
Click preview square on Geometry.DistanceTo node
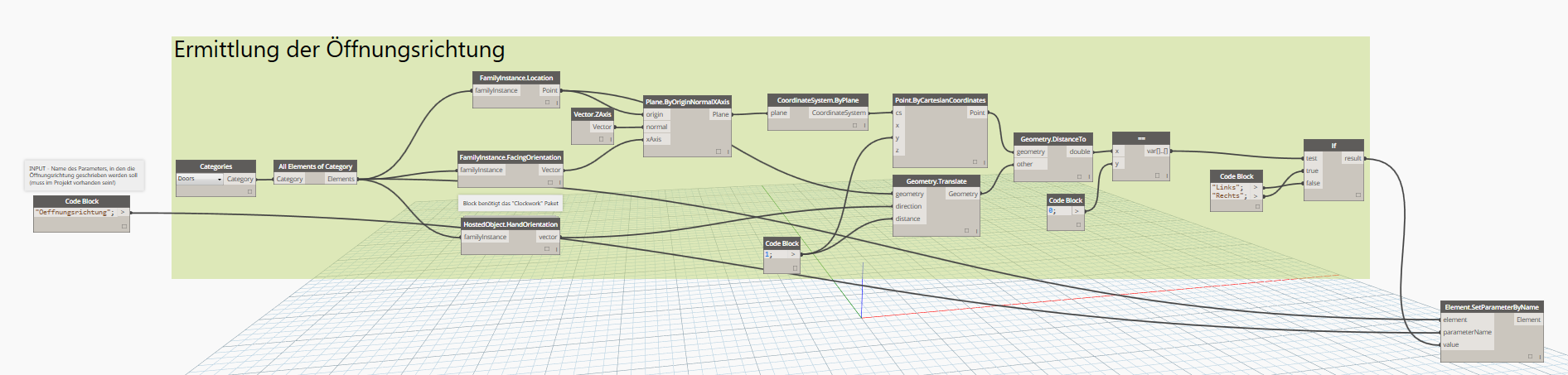(x=1079, y=176)
